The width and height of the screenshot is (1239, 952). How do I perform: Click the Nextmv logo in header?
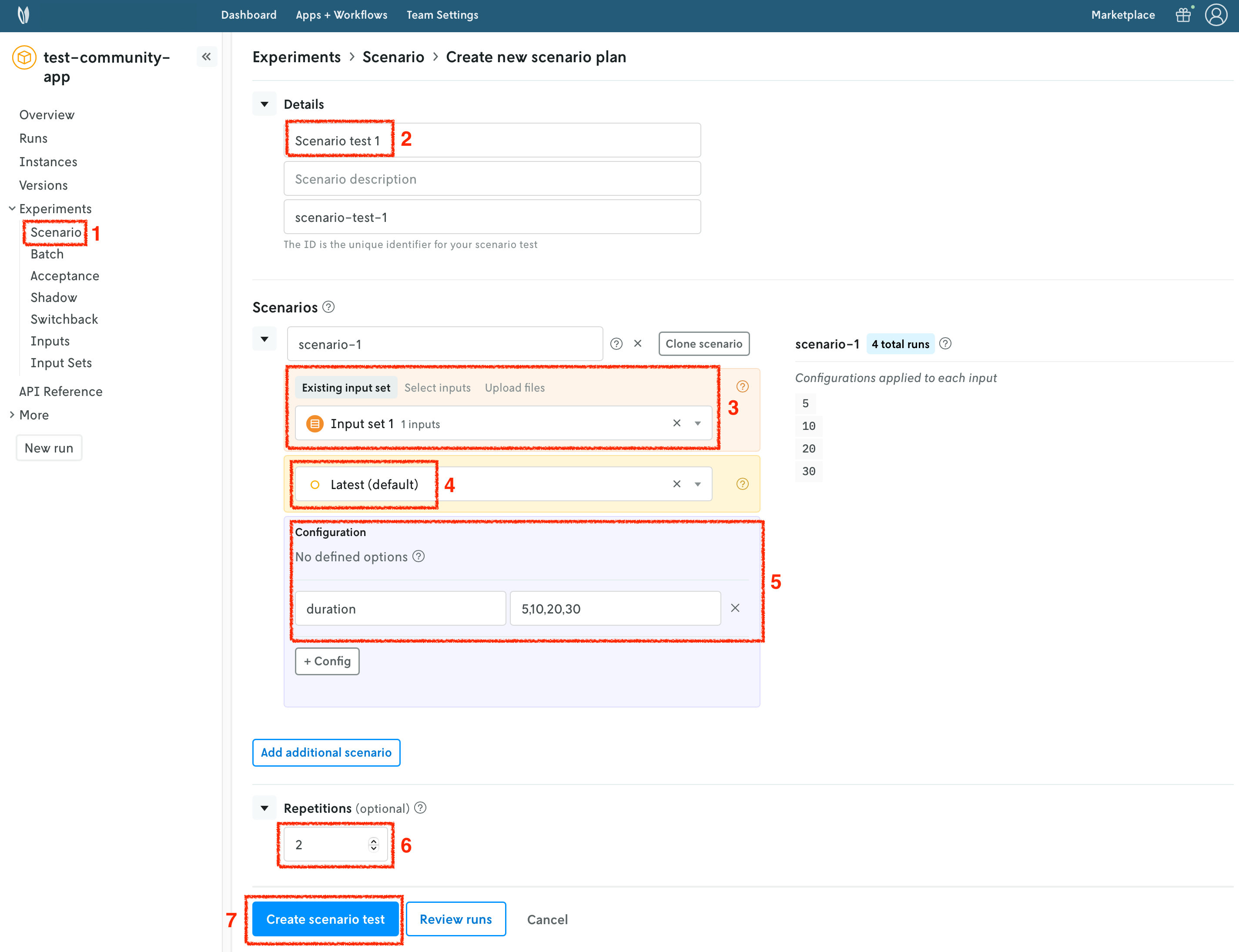(23, 15)
